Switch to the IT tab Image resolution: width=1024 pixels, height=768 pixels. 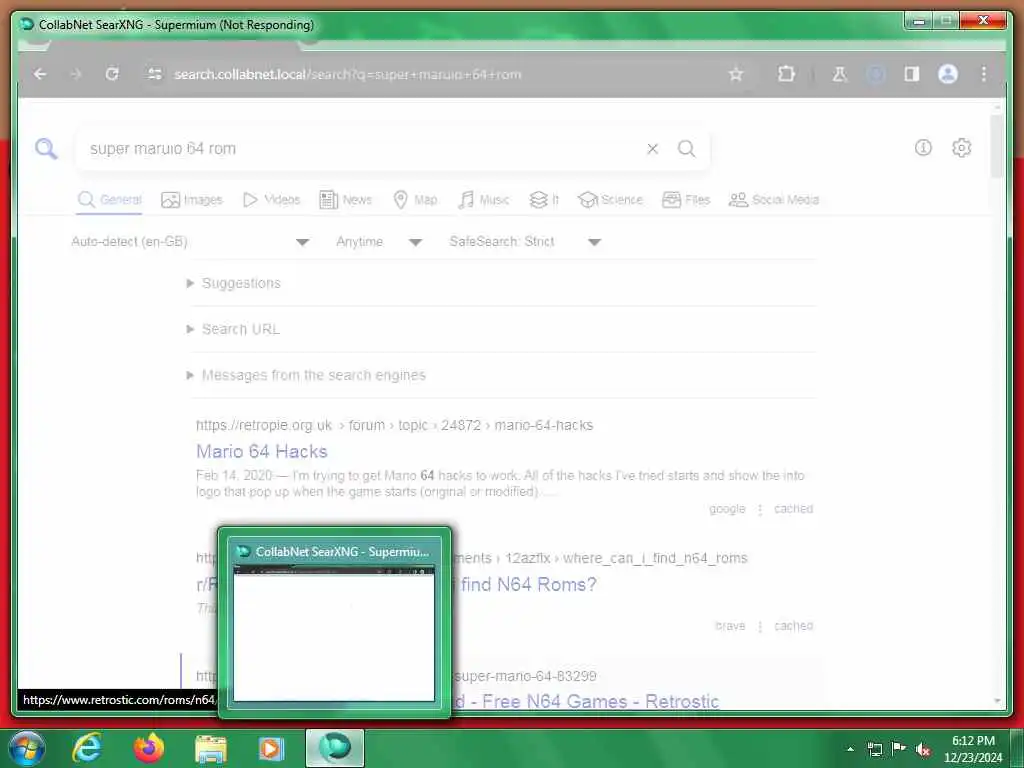point(544,200)
